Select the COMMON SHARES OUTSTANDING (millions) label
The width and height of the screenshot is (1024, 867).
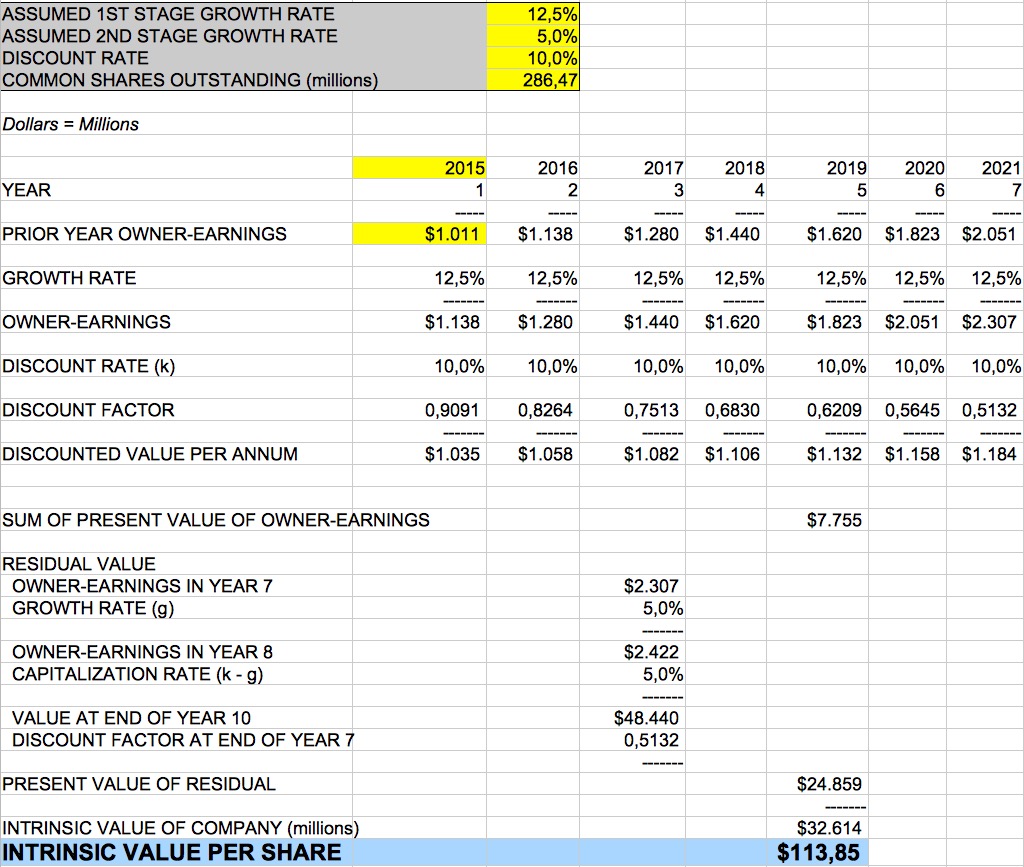click(x=190, y=80)
